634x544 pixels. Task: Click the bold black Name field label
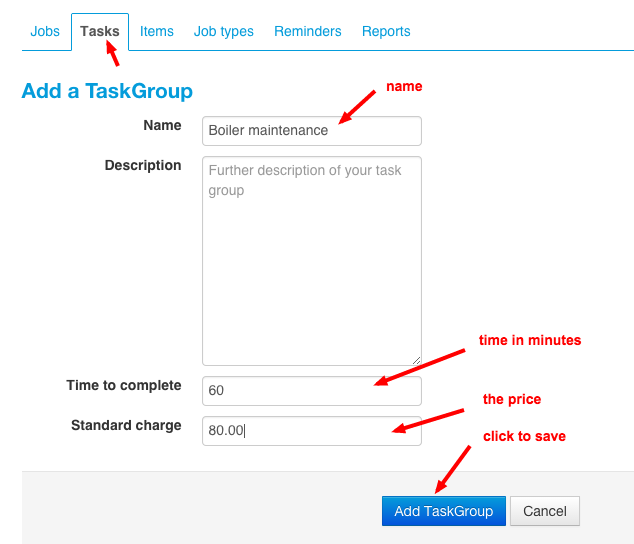[x=162, y=126]
